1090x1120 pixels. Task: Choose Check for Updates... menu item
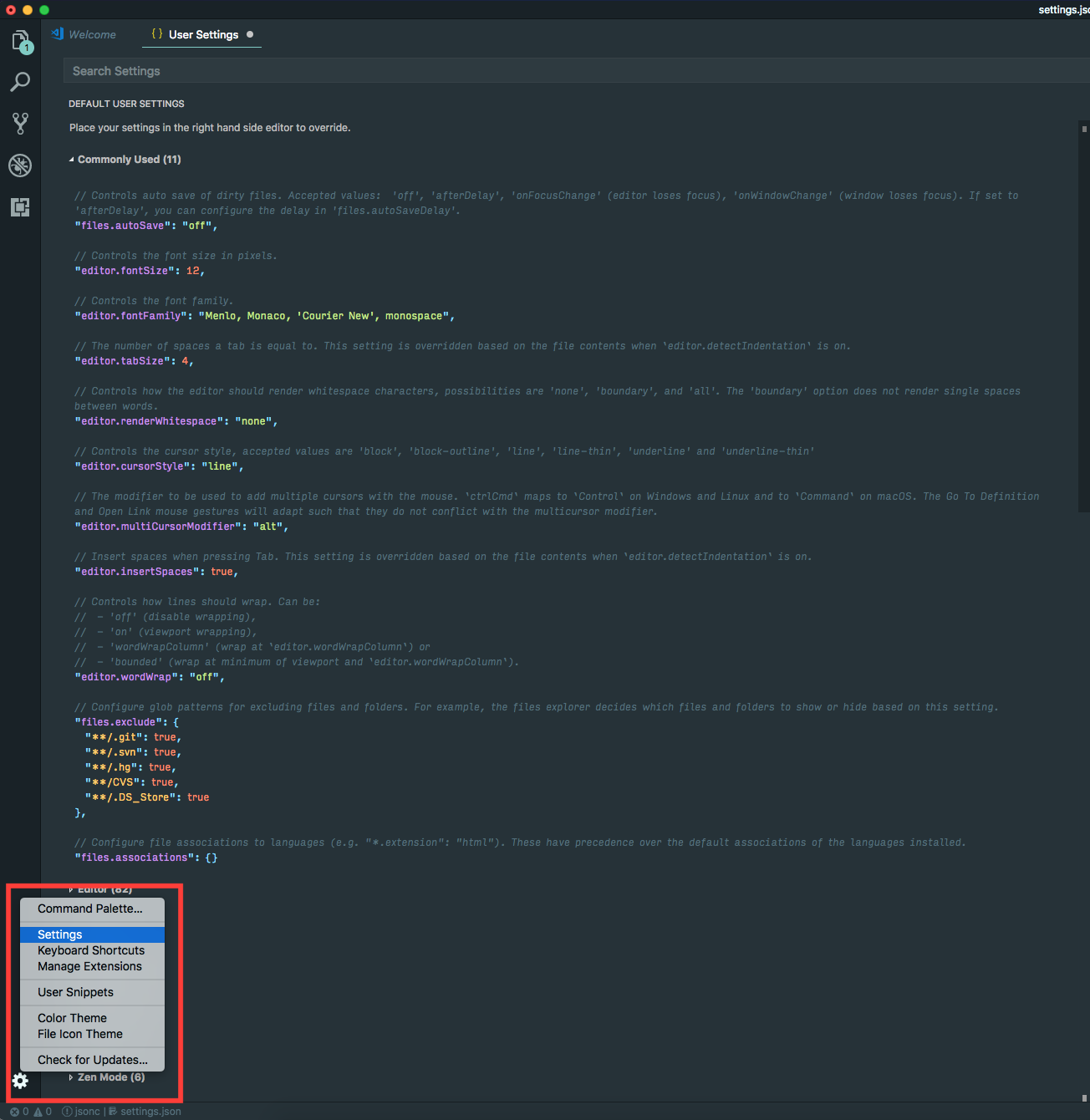click(x=92, y=1060)
